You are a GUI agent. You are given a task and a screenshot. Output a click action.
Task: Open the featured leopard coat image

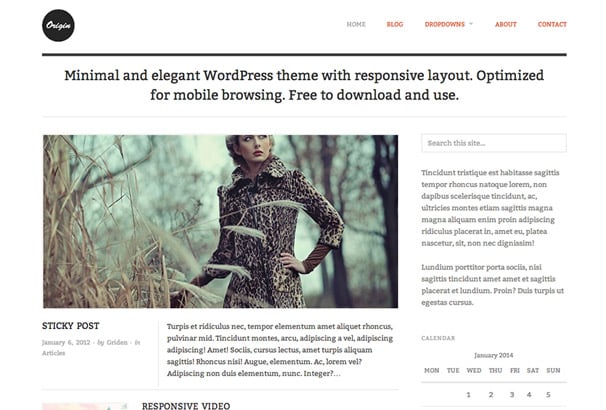tap(220, 221)
